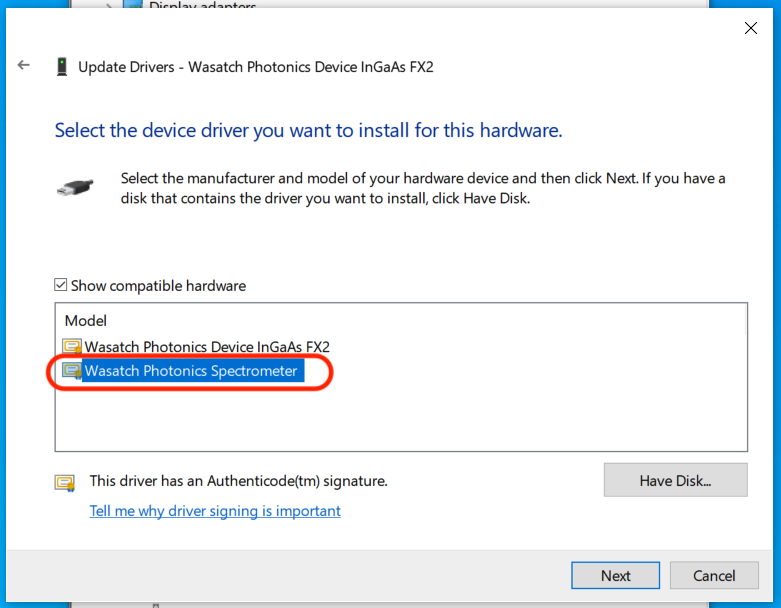This screenshot has width=781, height=608.
Task: Open the Have Disk... dialog
Action: click(675, 481)
